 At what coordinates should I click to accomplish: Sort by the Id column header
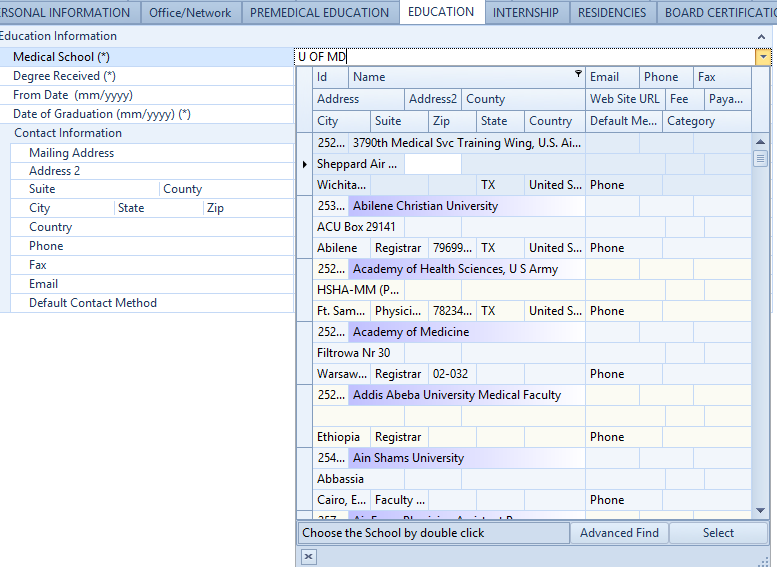click(331, 77)
